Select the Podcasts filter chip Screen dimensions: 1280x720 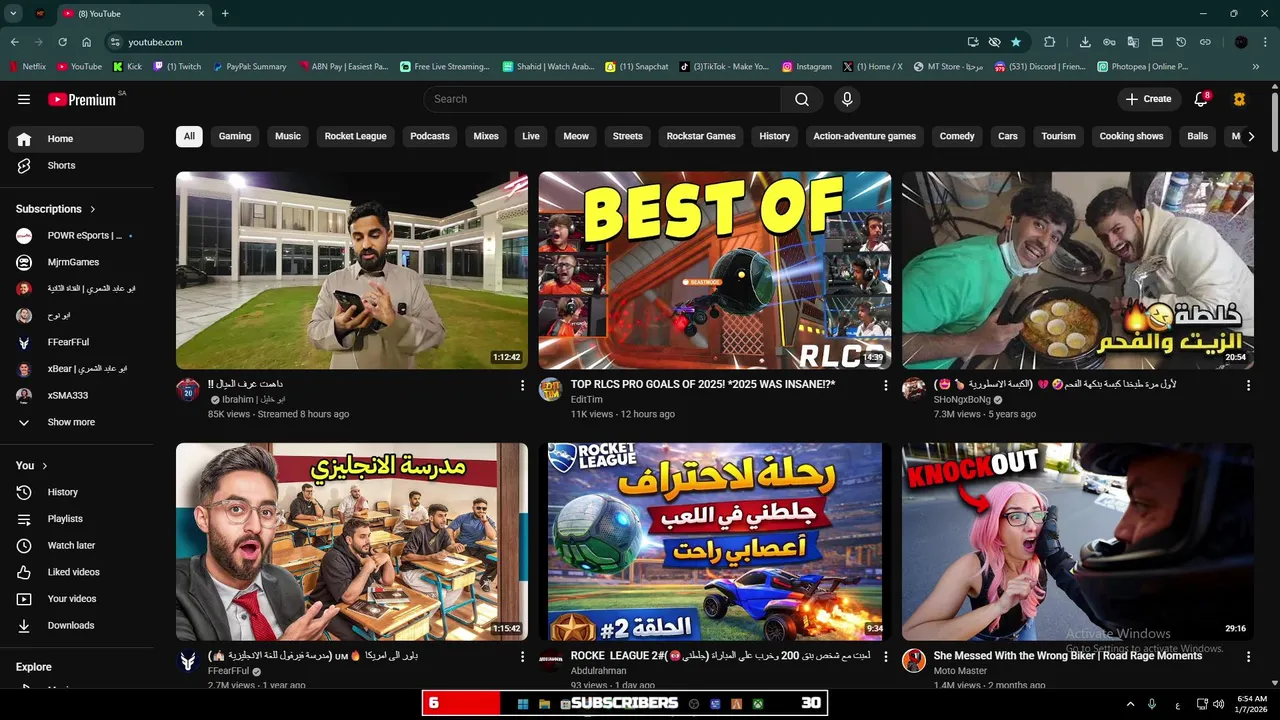[430, 136]
